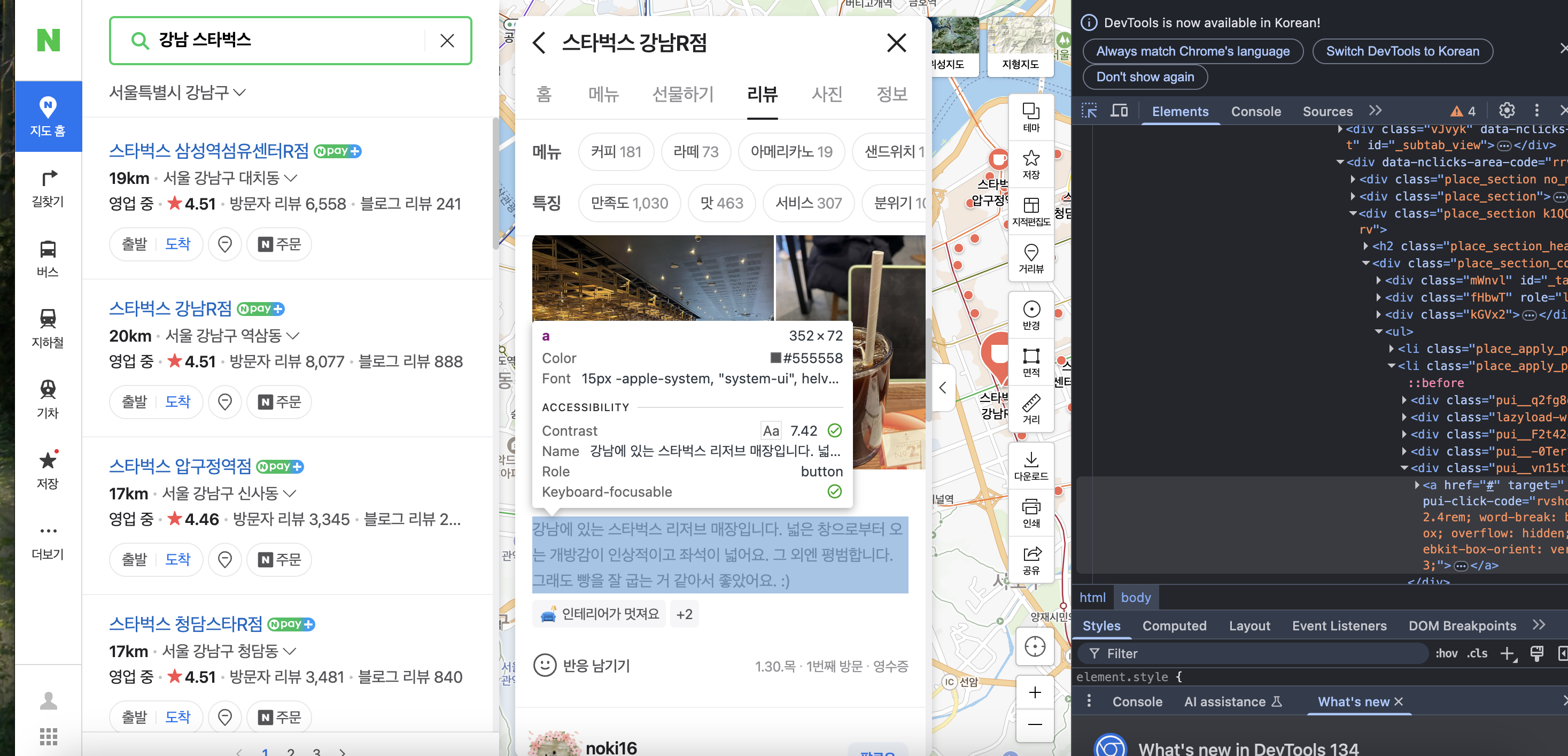
Task: Open DevTools settings gear
Action: [1507, 110]
